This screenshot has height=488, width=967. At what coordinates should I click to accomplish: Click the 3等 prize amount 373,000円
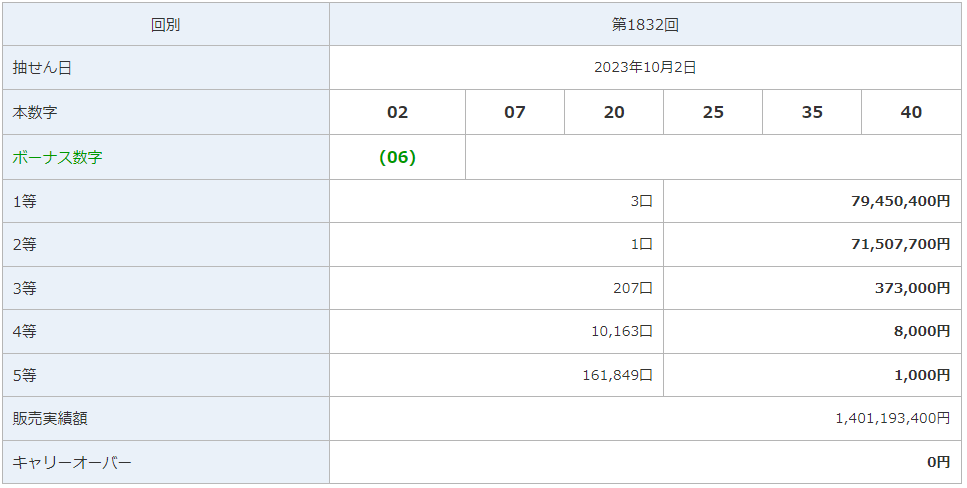[x=912, y=288]
